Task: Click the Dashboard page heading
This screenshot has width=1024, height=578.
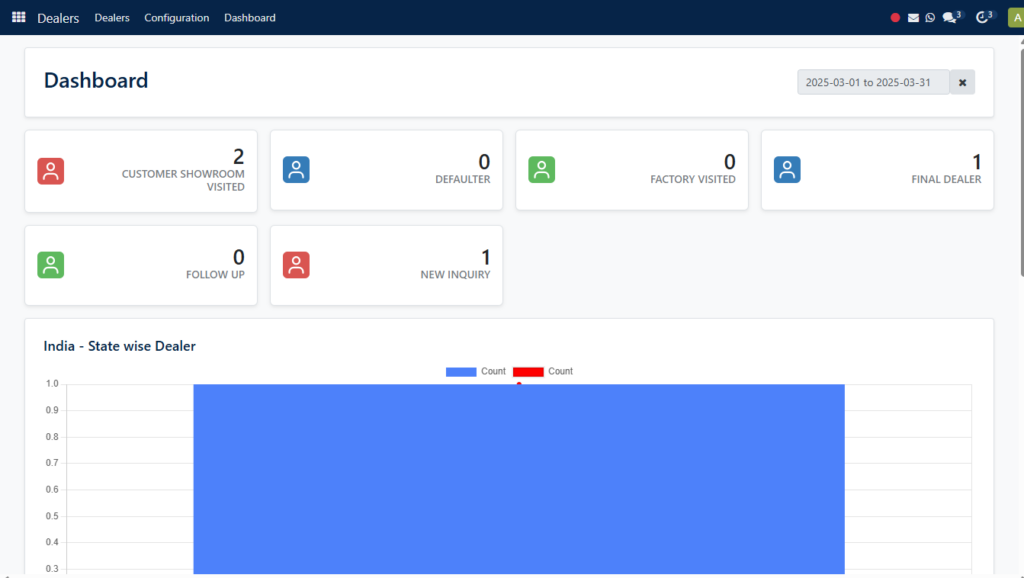Action: 96,80
